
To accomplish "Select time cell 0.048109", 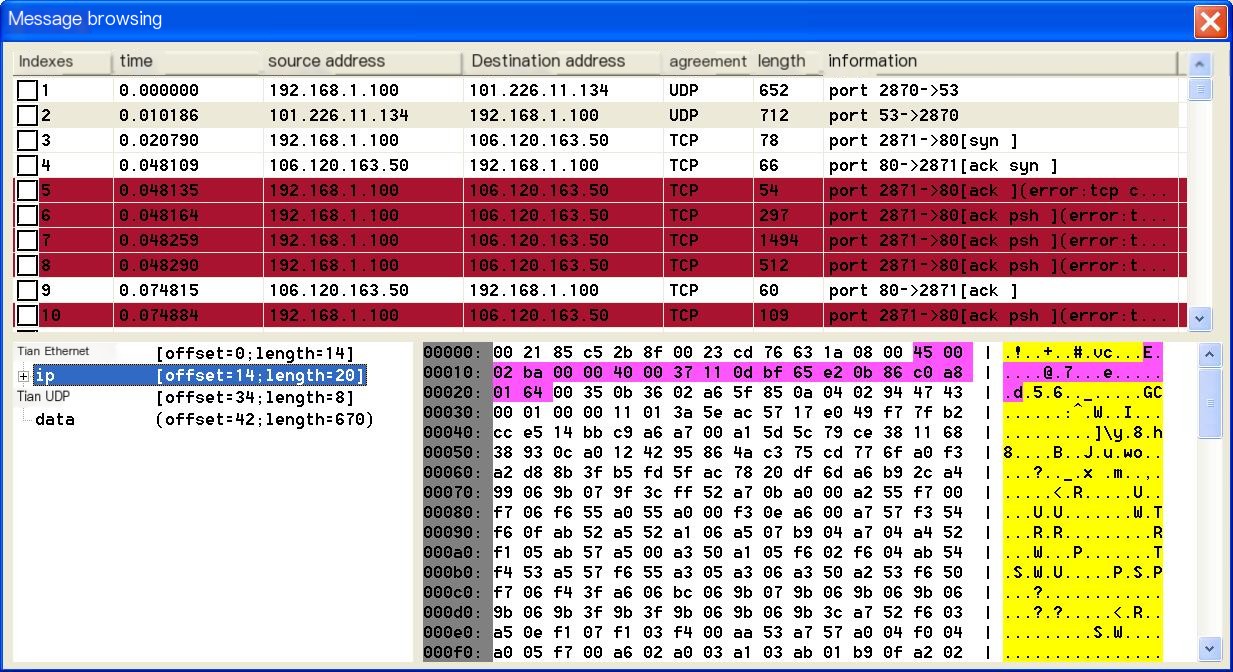I will click(x=159, y=166).
